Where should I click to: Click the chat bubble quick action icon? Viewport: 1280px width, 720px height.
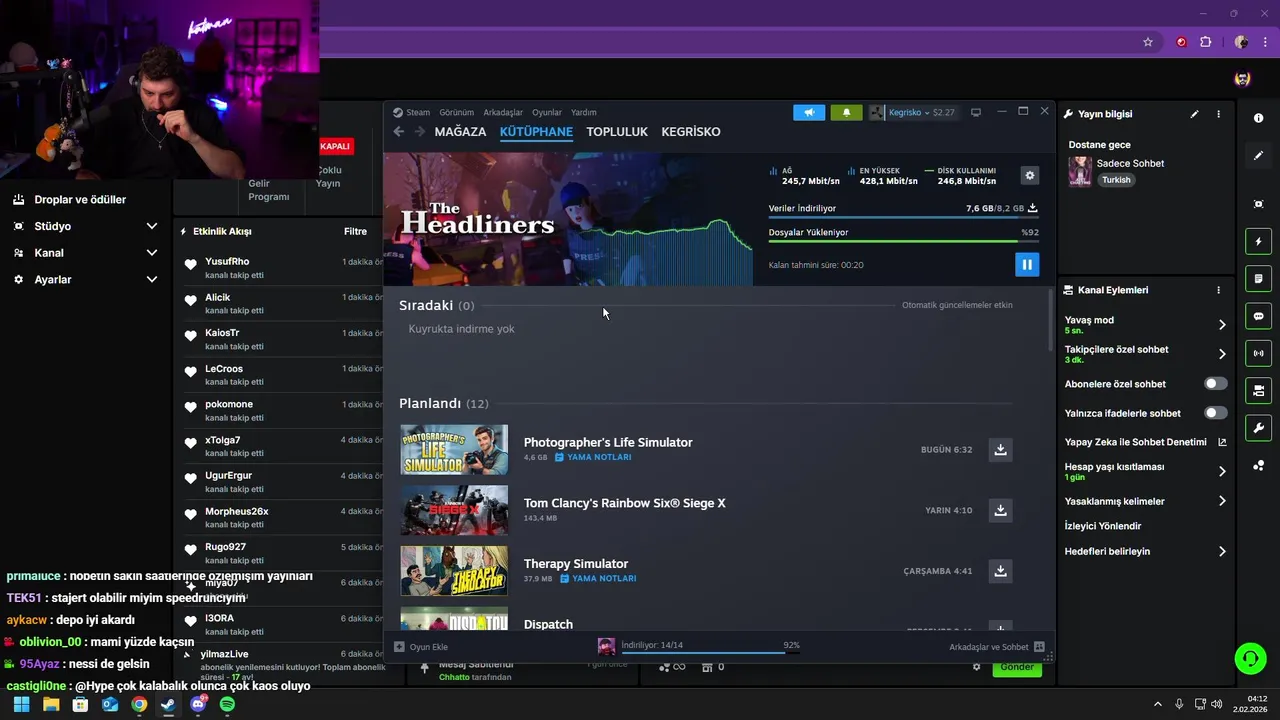point(1258,316)
